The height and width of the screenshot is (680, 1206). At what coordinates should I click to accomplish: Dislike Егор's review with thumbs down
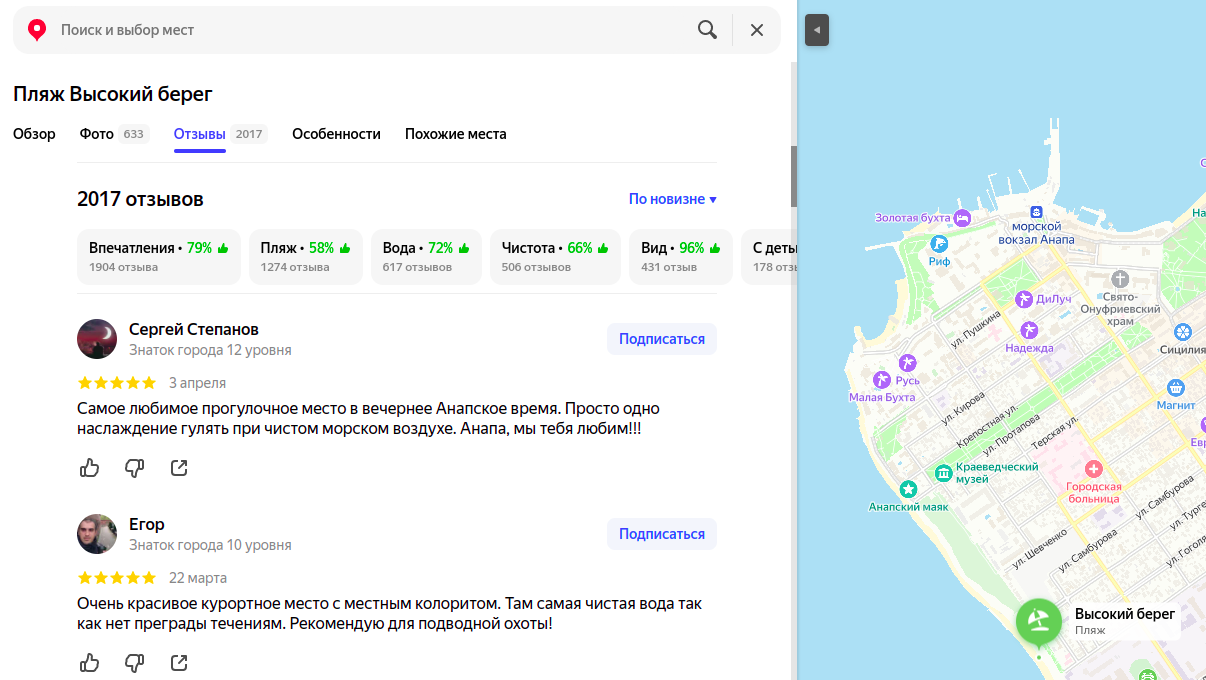point(134,662)
